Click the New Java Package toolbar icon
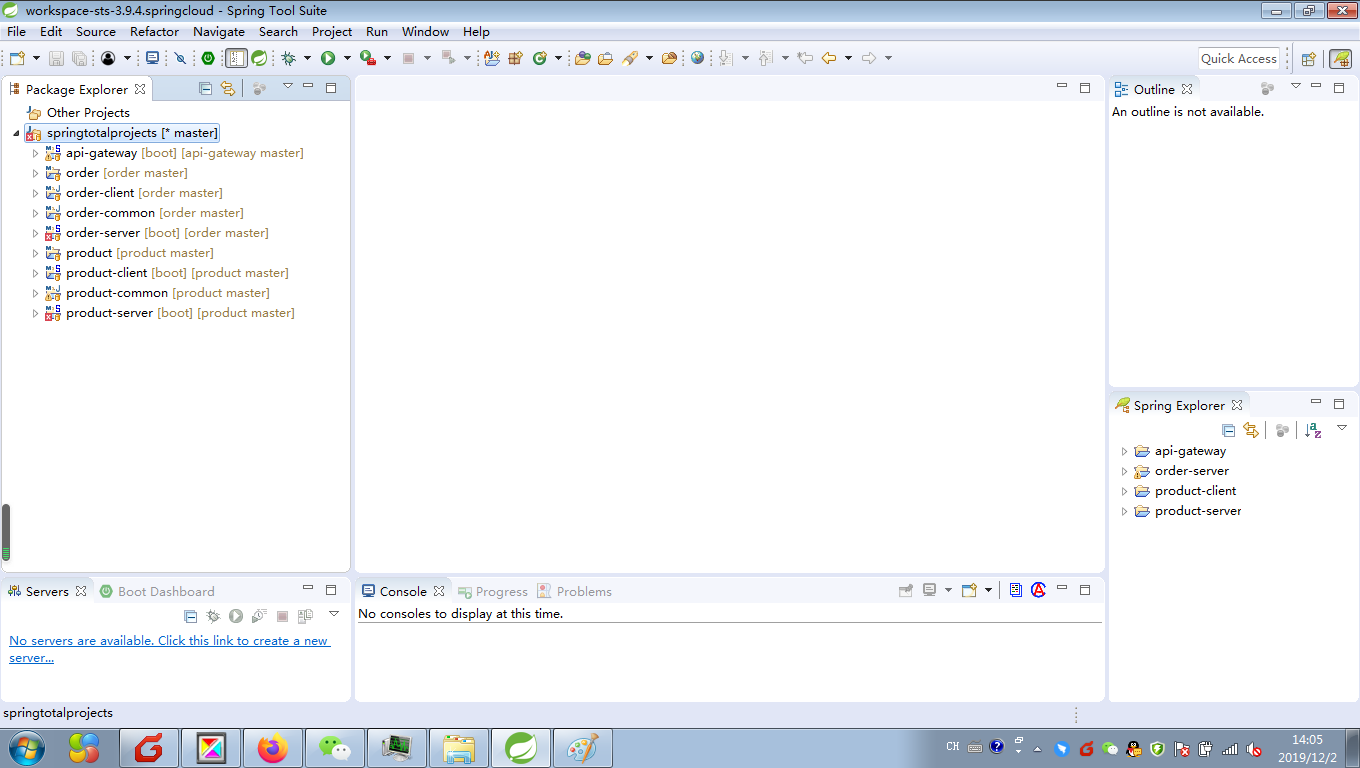The height and width of the screenshot is (768, 1360). click(x=516, y=58)
